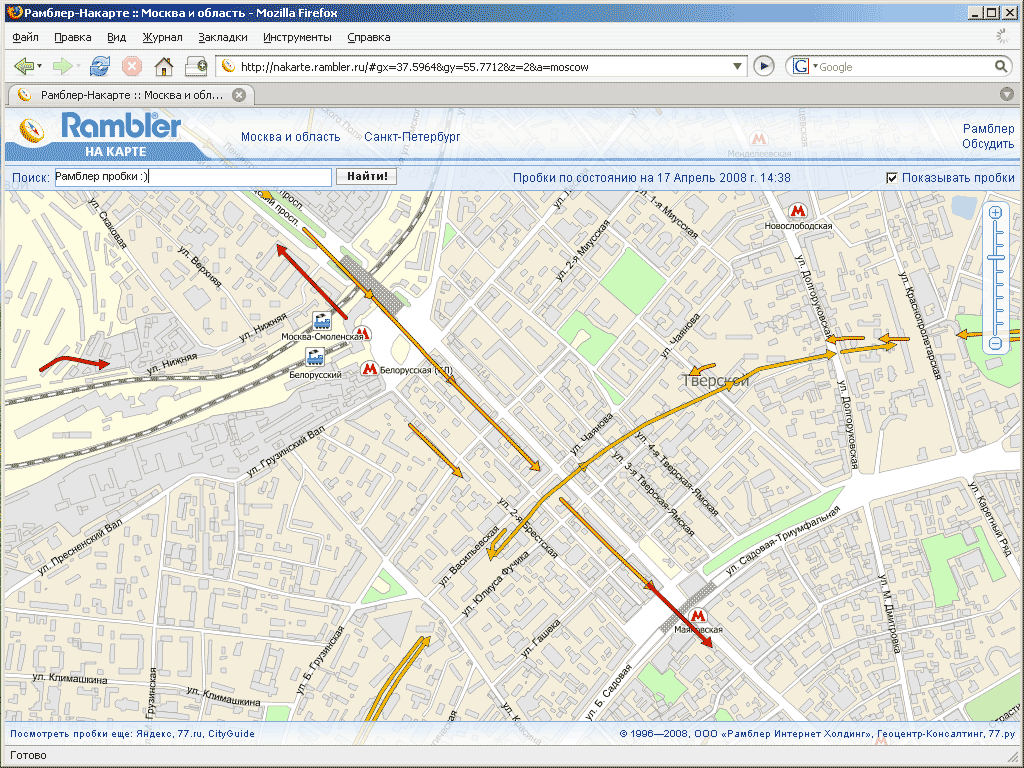This screenshot has height=768, width=1024.
Task: Open the list-all-tabs dropdown on the tab bar
Action: point(1006,95)
